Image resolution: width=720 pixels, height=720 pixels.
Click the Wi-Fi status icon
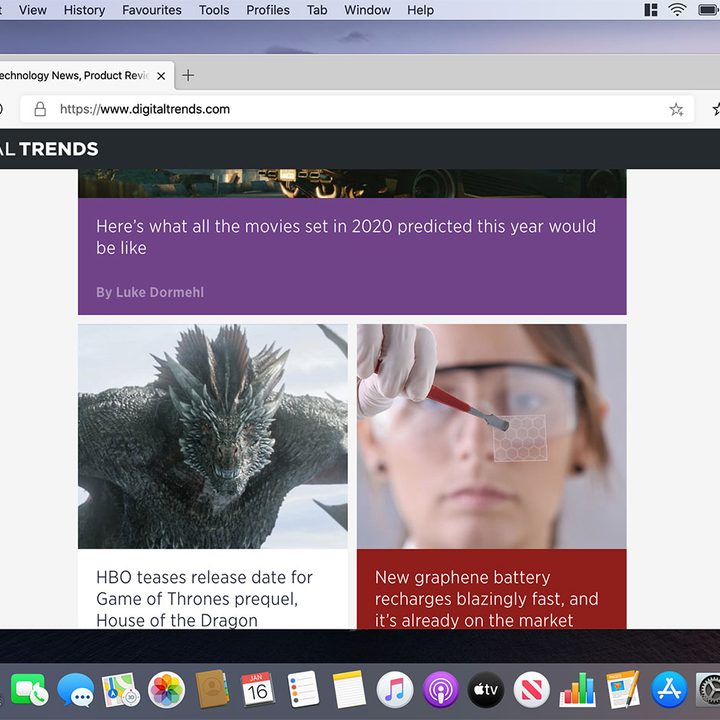[x=677, y=10]
